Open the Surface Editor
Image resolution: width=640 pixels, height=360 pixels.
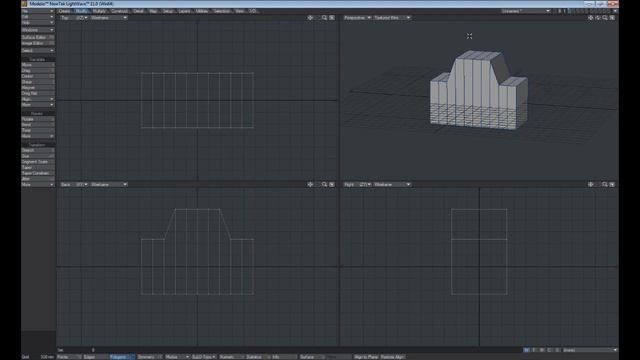coord(38,37)
